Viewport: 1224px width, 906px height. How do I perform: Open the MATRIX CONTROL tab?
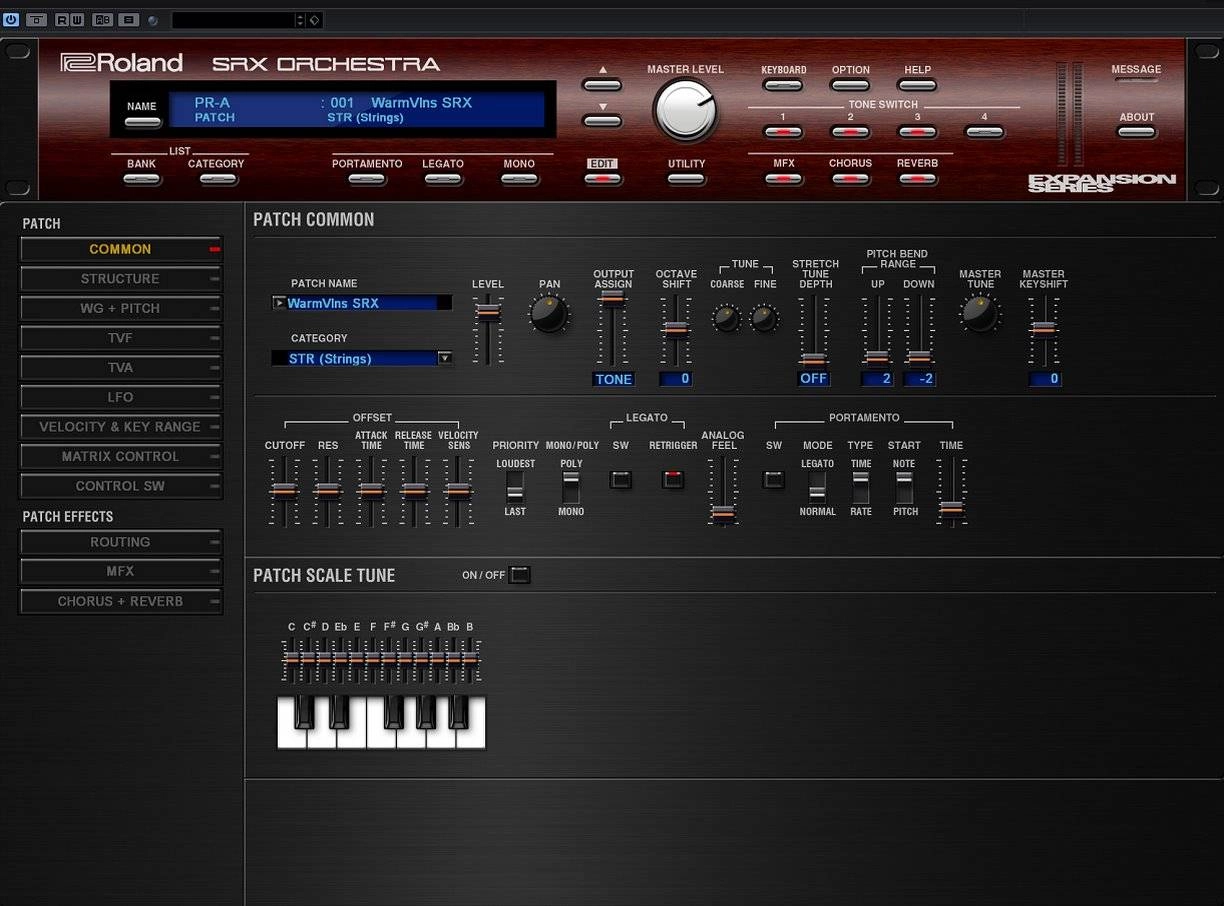tap(120, 456)
